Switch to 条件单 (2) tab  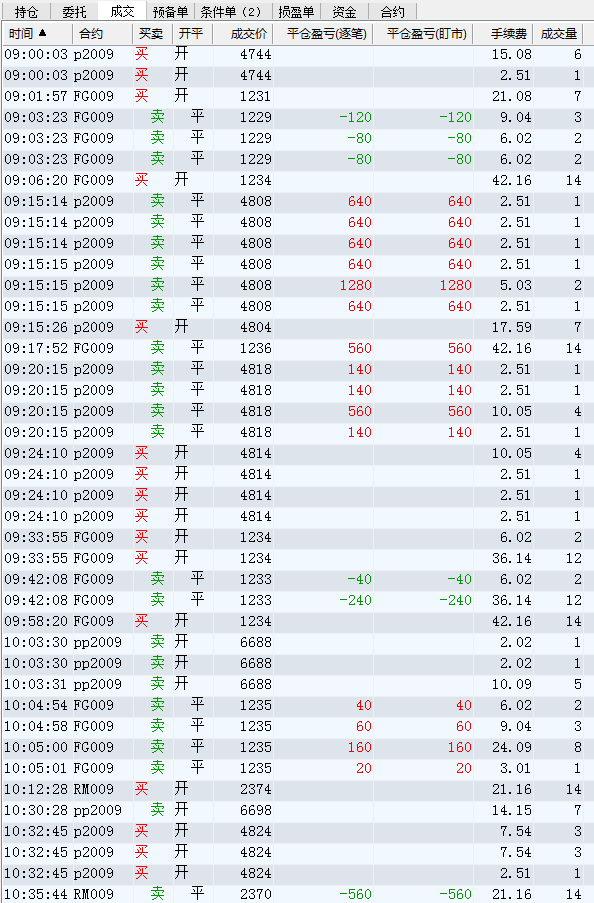pyautogui.click(x=233, y=12)
